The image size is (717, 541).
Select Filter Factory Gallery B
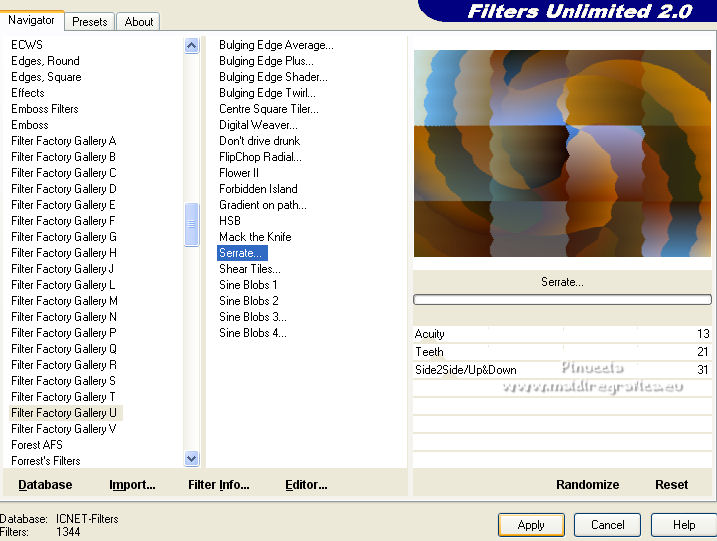click(64, 157)
